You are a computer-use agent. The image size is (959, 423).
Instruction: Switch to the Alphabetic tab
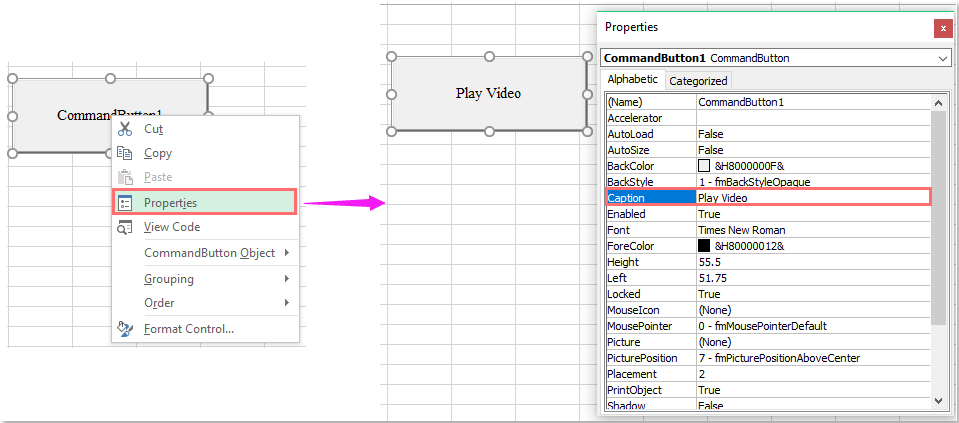pos(633,80)
